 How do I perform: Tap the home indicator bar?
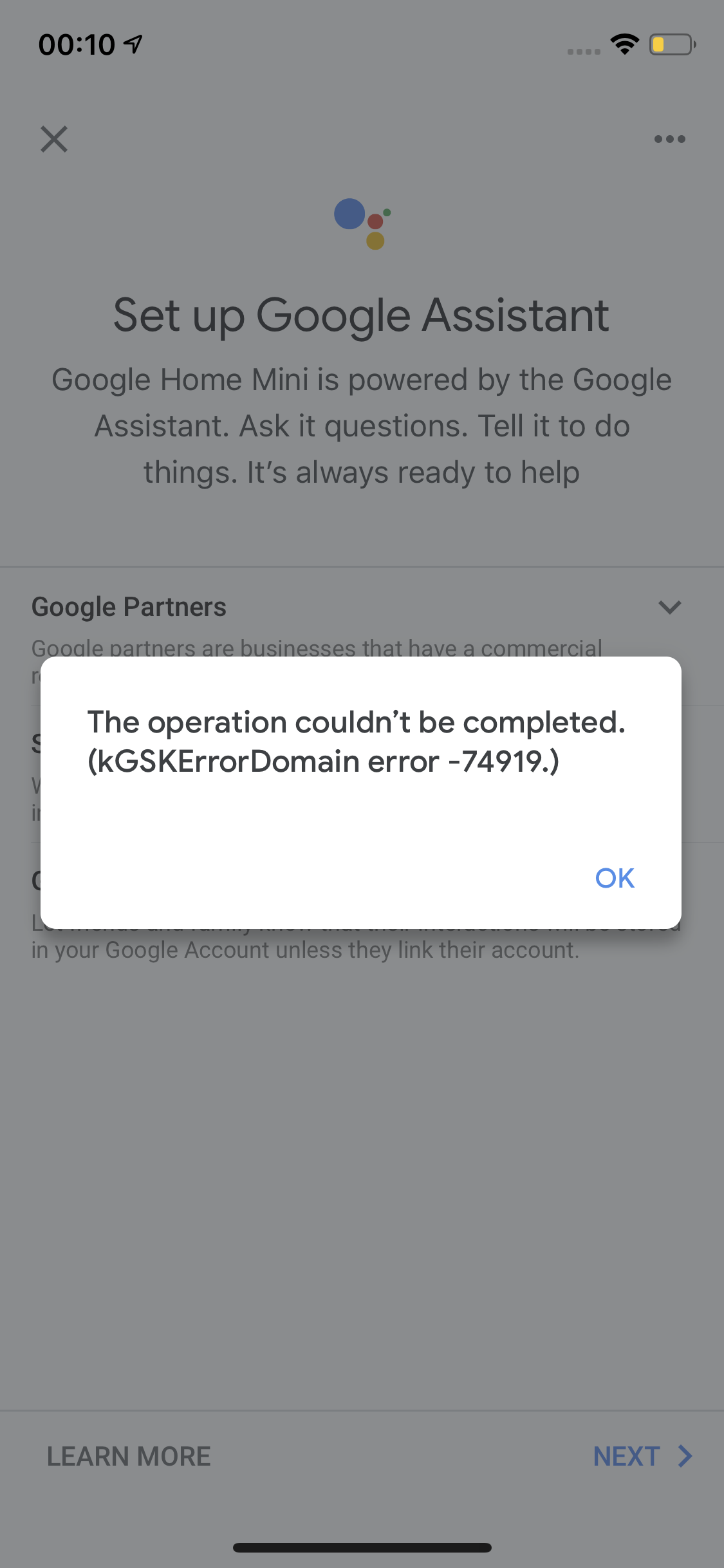point(362,1547)
